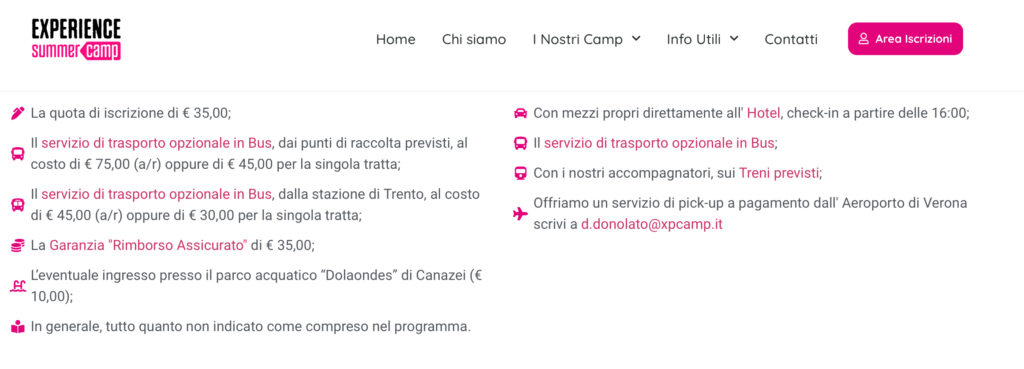Open the Contatti menu item
The height and width of the screenshot is (369, 1024).
[x=791, y=39]
